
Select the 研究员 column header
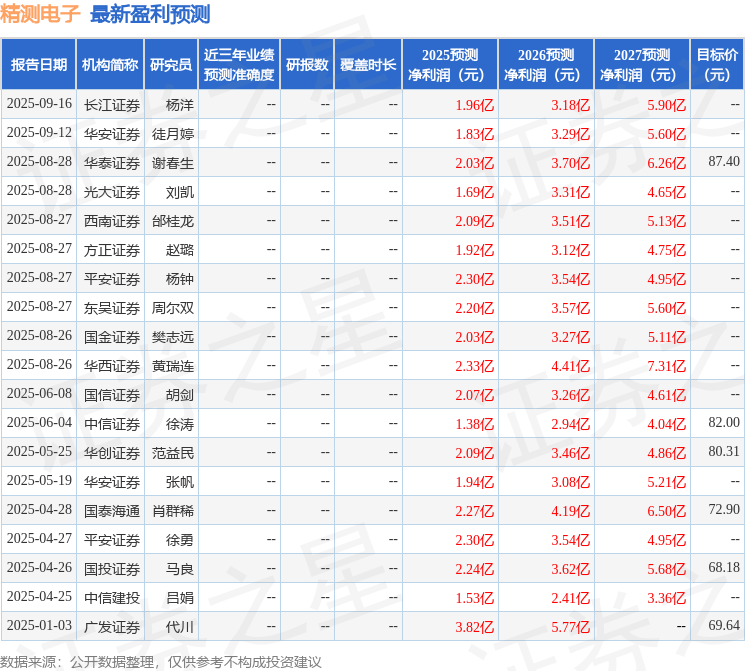point(171,64)
